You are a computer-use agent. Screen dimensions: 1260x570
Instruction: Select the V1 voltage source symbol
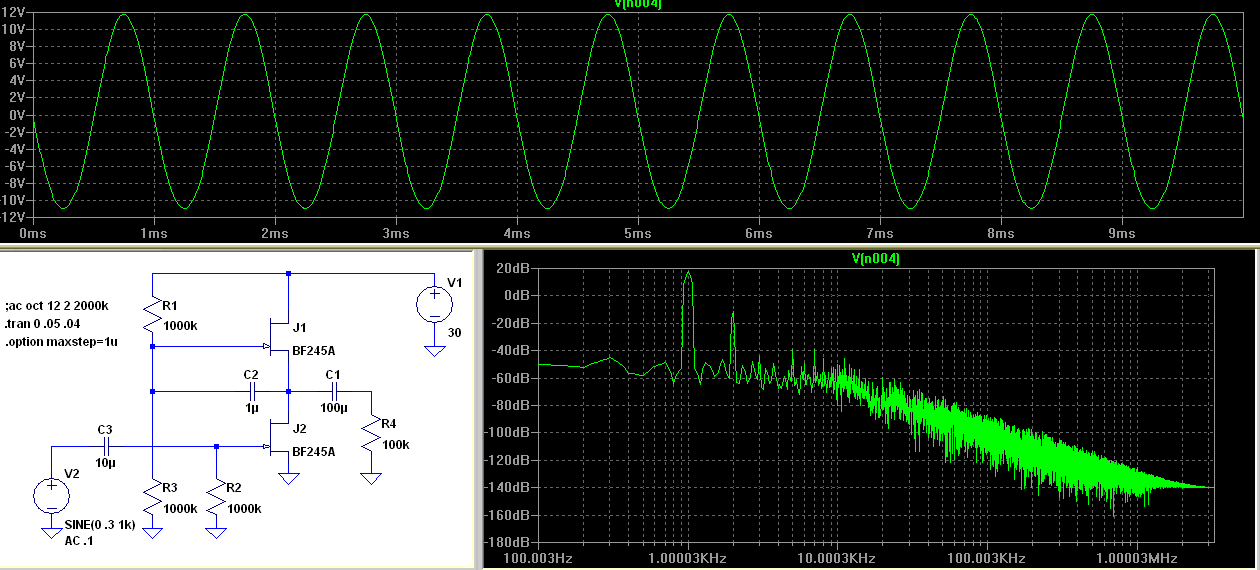pos(434,303)
